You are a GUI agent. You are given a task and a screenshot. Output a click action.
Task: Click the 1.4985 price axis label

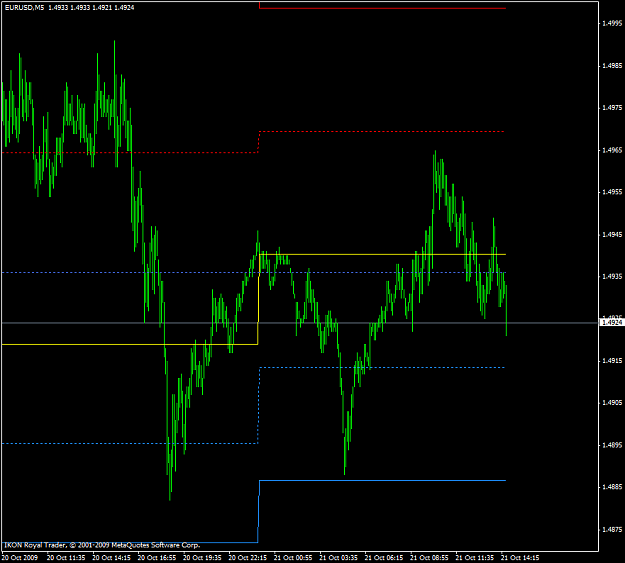pos(612,65)
